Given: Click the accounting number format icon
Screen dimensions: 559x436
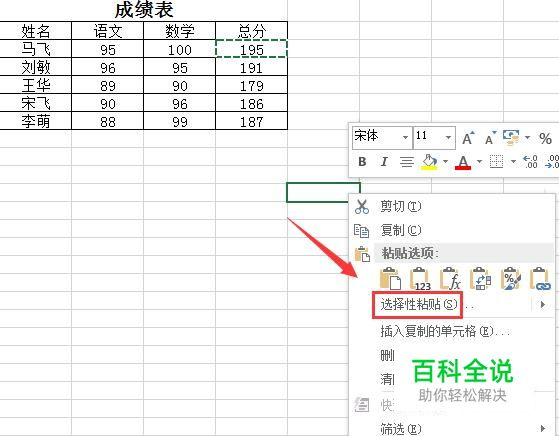Looking at the screenshot, I should point(511,138).
